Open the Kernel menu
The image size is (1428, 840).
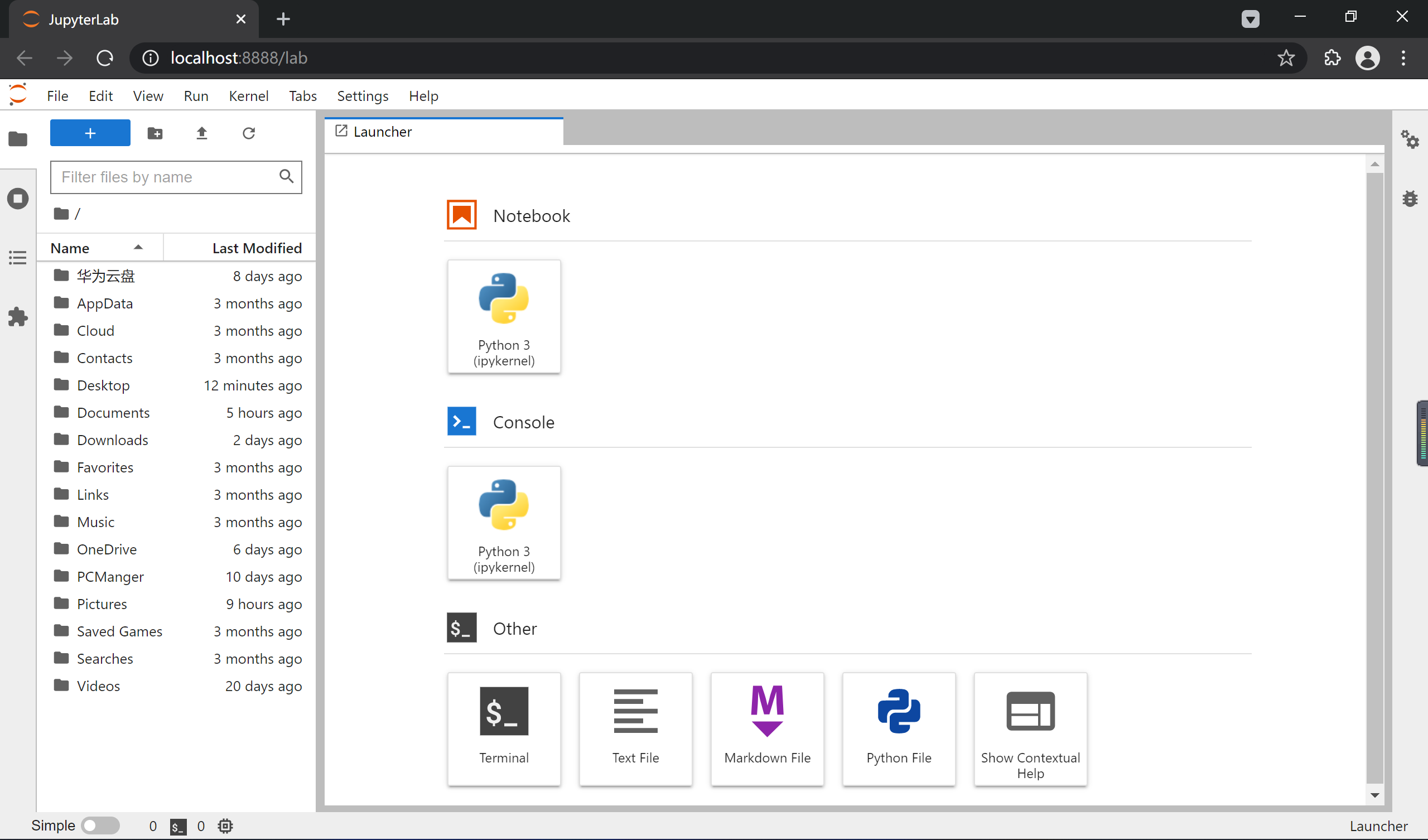248,96
